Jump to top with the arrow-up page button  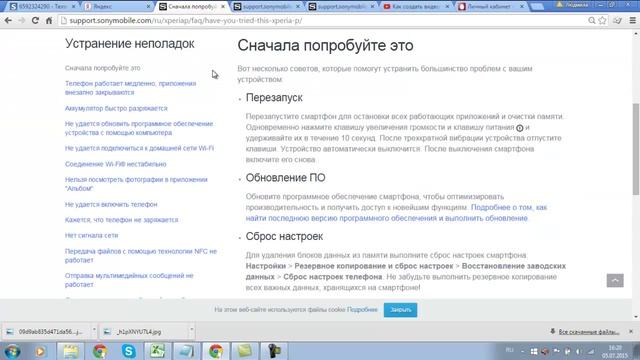(x=615, y=280)
